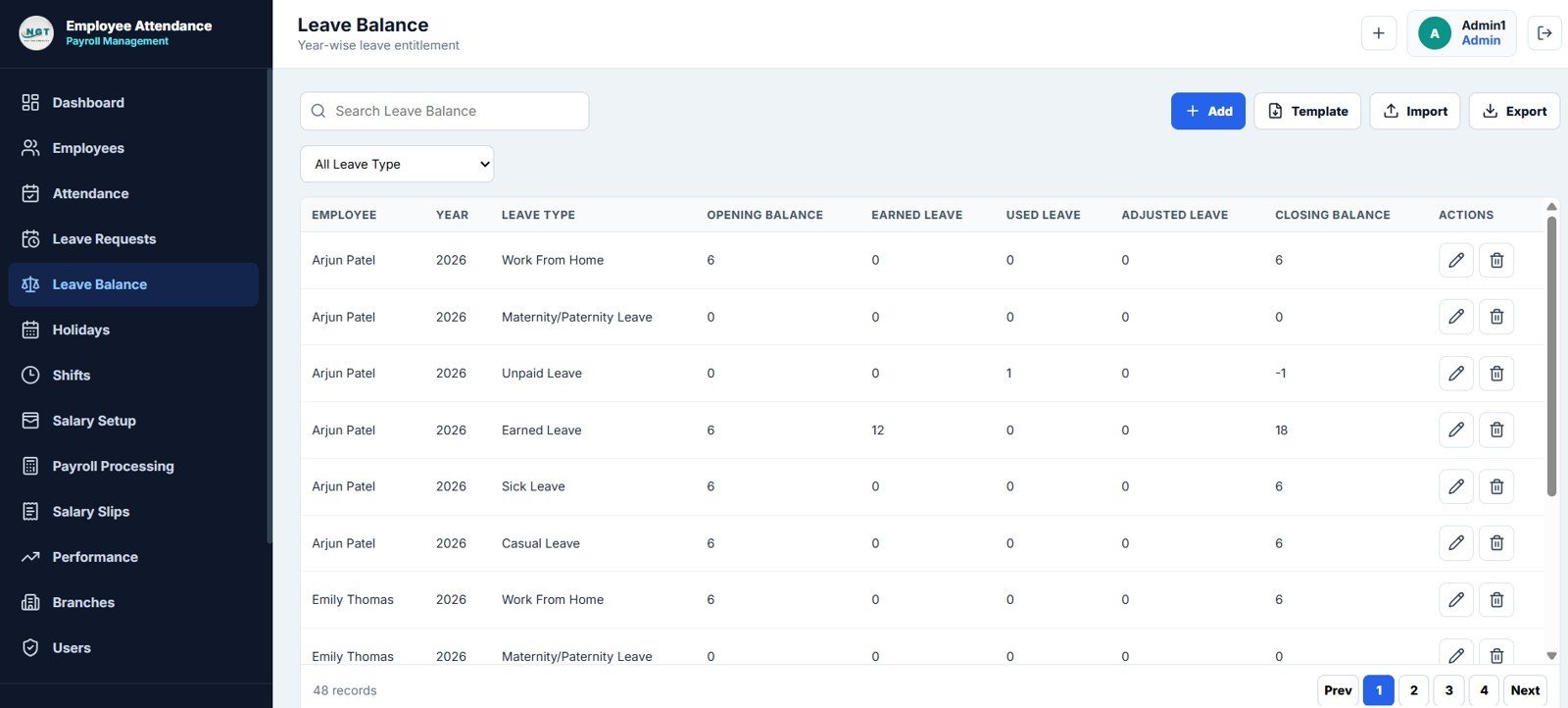Jump to page 2
The image size is (1568, 708).
pos(1414,690)
